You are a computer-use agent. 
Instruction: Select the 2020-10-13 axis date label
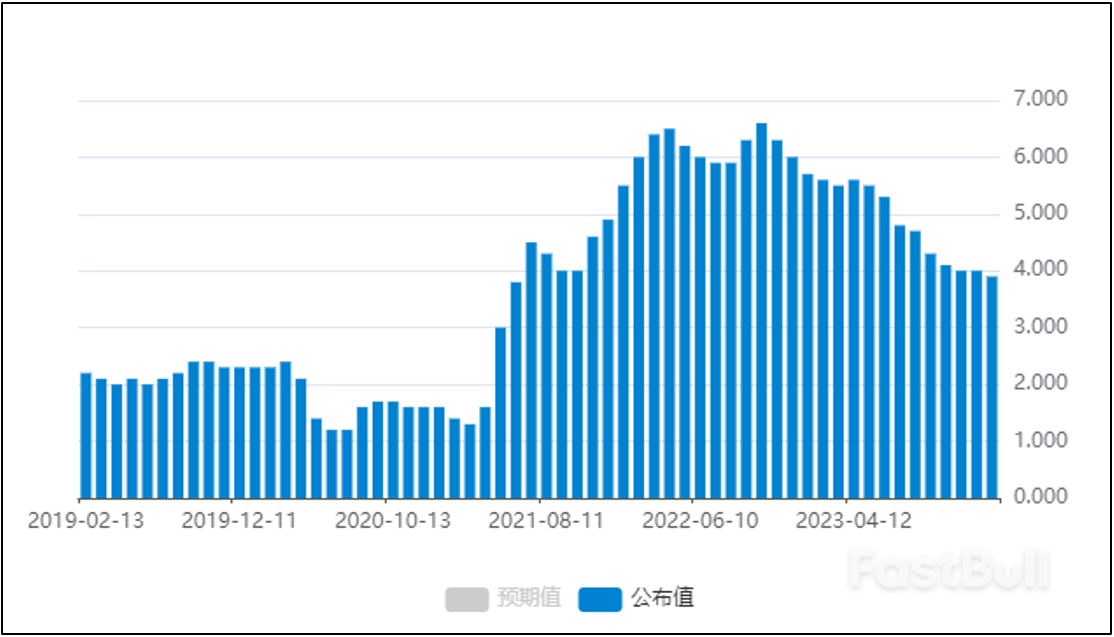coord(393,521)
